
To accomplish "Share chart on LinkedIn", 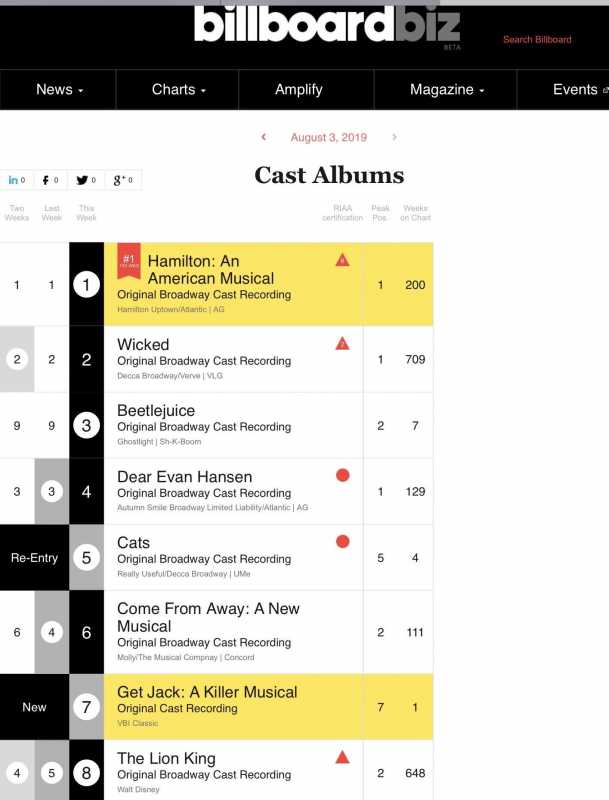I will click(17, 180).
